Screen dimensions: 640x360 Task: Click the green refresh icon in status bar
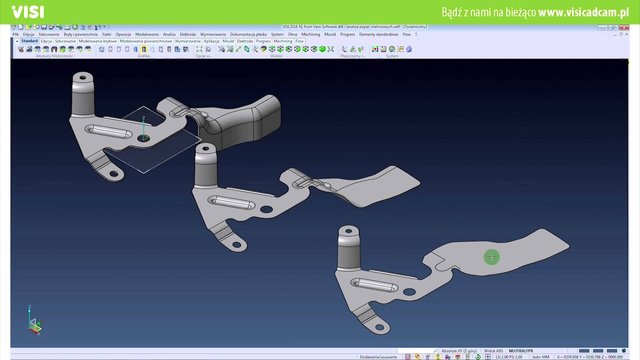click(x=478, y=357)
